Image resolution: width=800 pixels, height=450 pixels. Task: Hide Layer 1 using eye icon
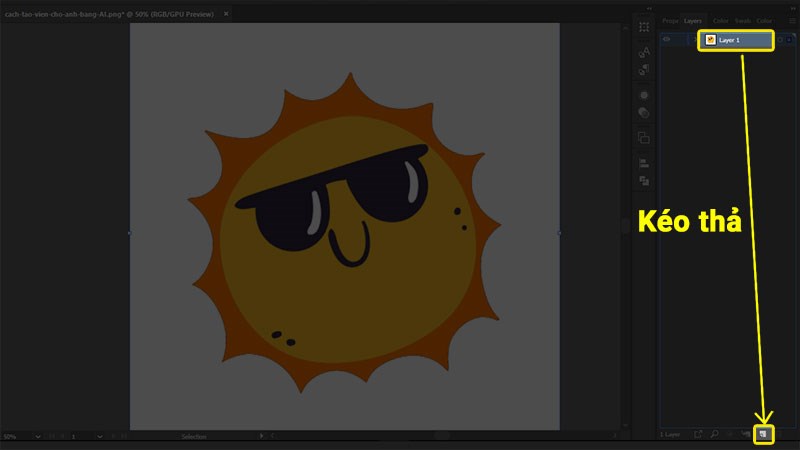coord(666,40)
